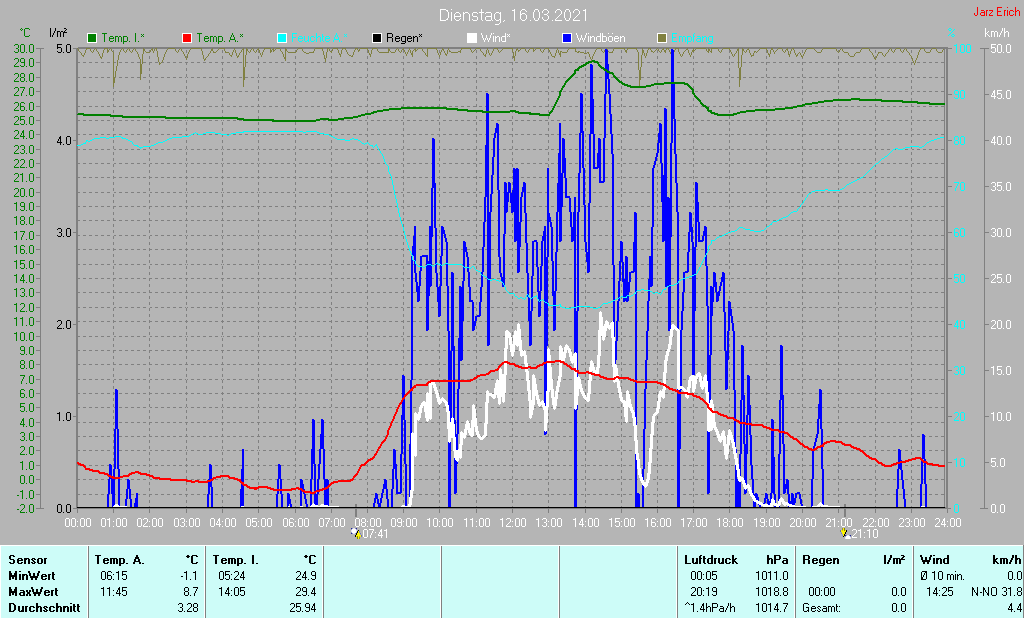Click the indoor minimum time '05:24'
1024x618 pixels.
click(231, 576)
